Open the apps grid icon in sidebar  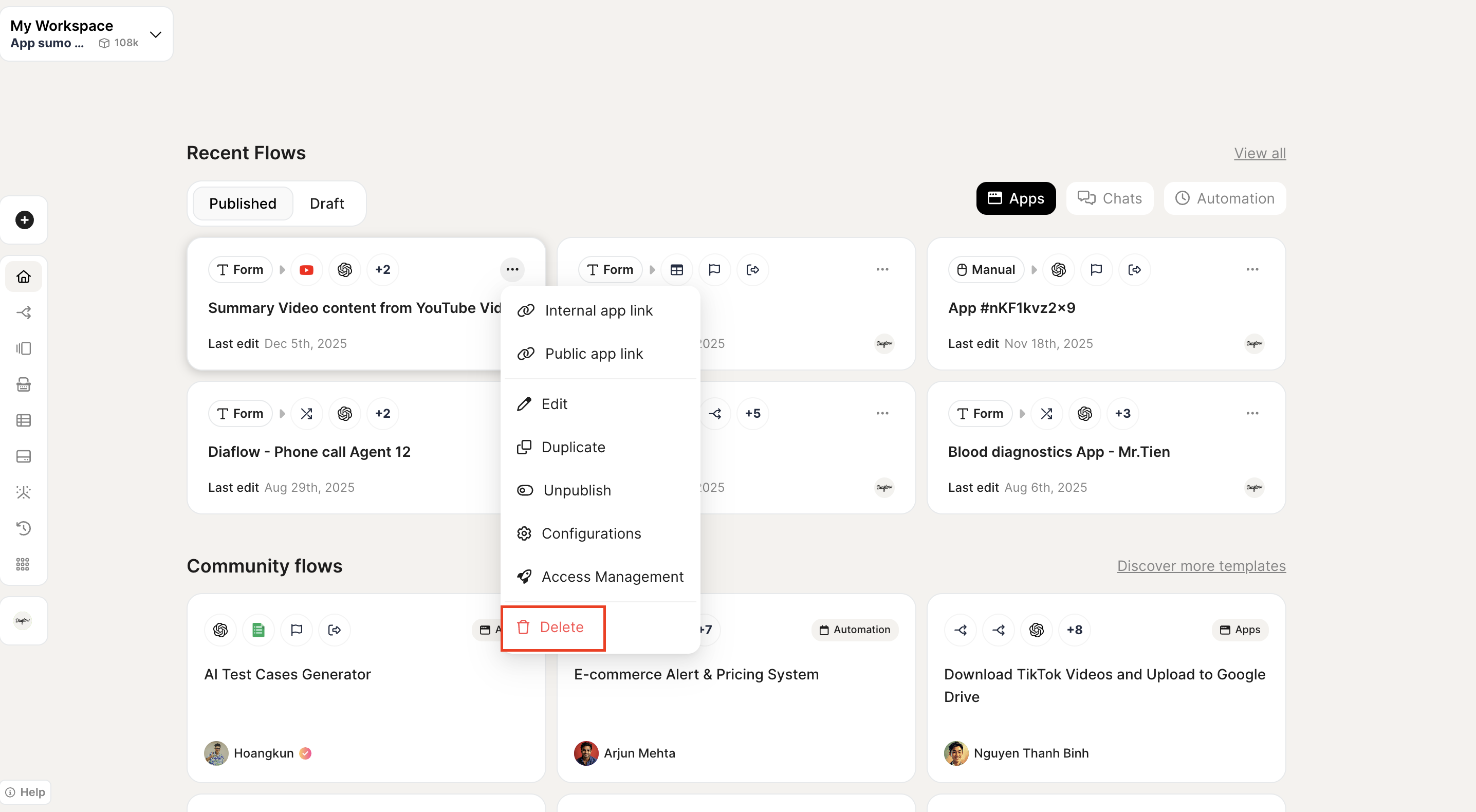23,564
